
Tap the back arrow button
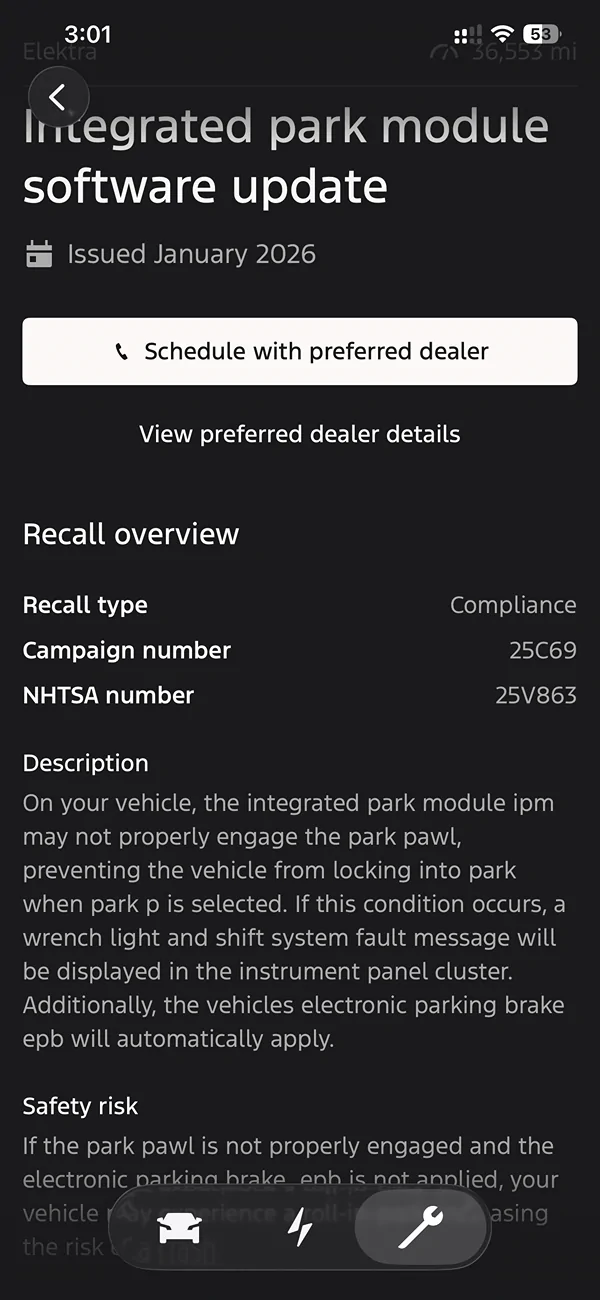click(58, 97)
